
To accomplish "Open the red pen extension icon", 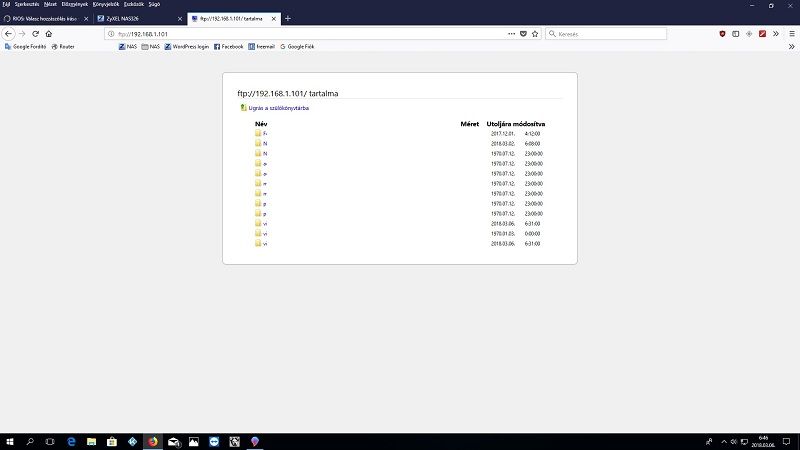I will click(762, 34).
